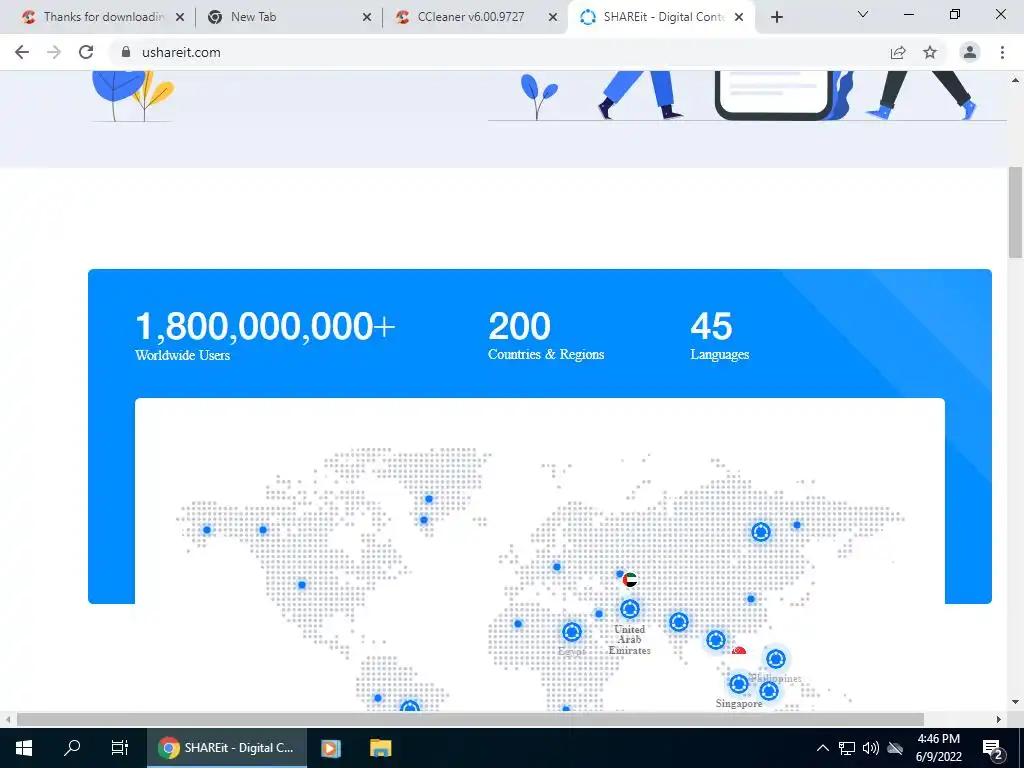This screenshot has width=1024, height=768.
Task: Click the network icon in the system tray
Action: pos(847,748)
